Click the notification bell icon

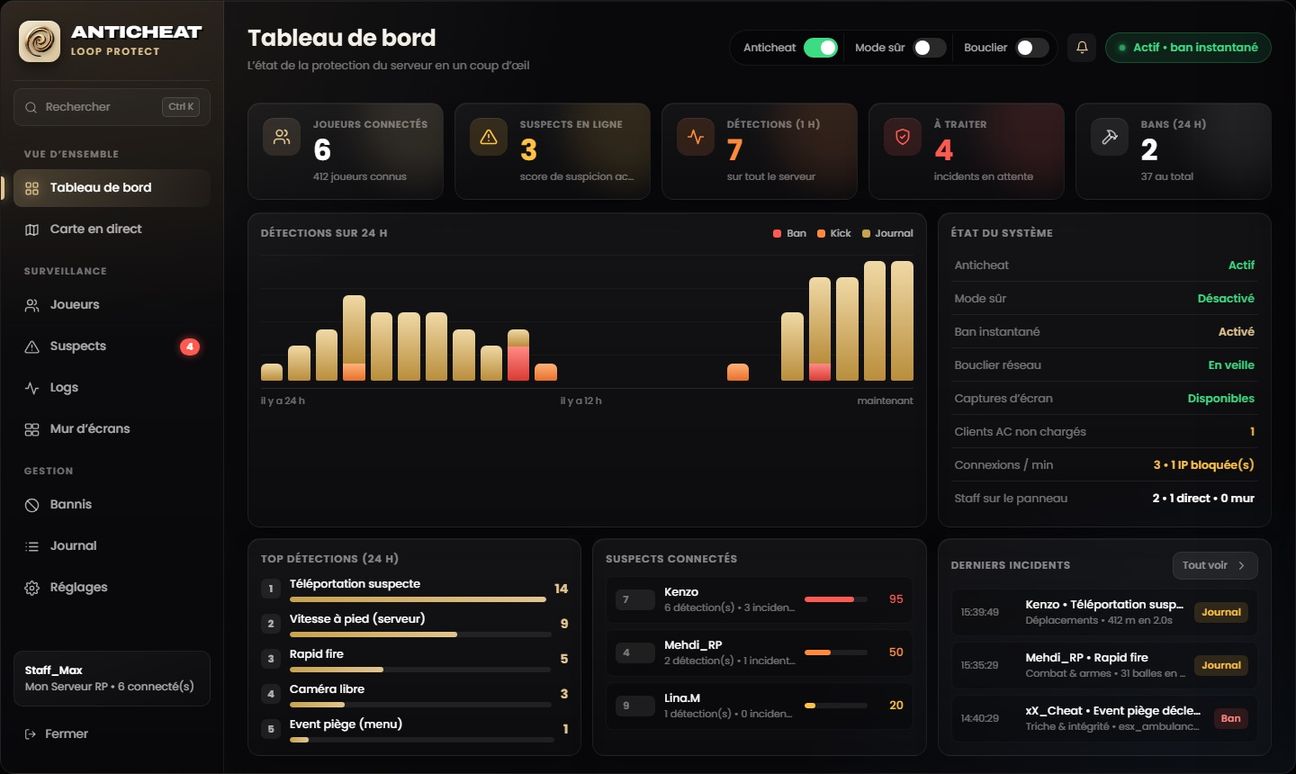tap(1081, 47)
